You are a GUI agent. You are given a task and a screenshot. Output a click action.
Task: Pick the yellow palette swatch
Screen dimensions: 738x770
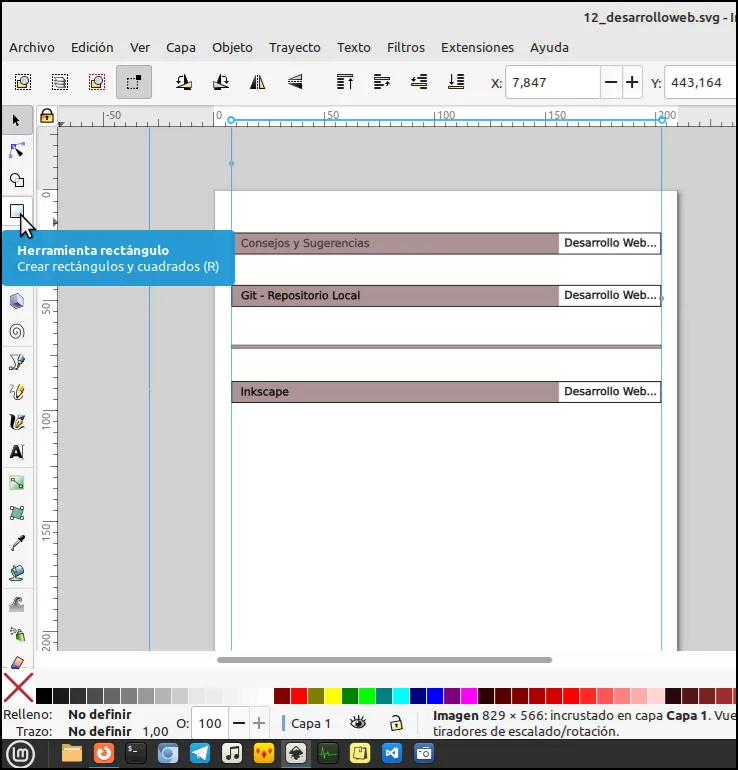coord(332,696)
